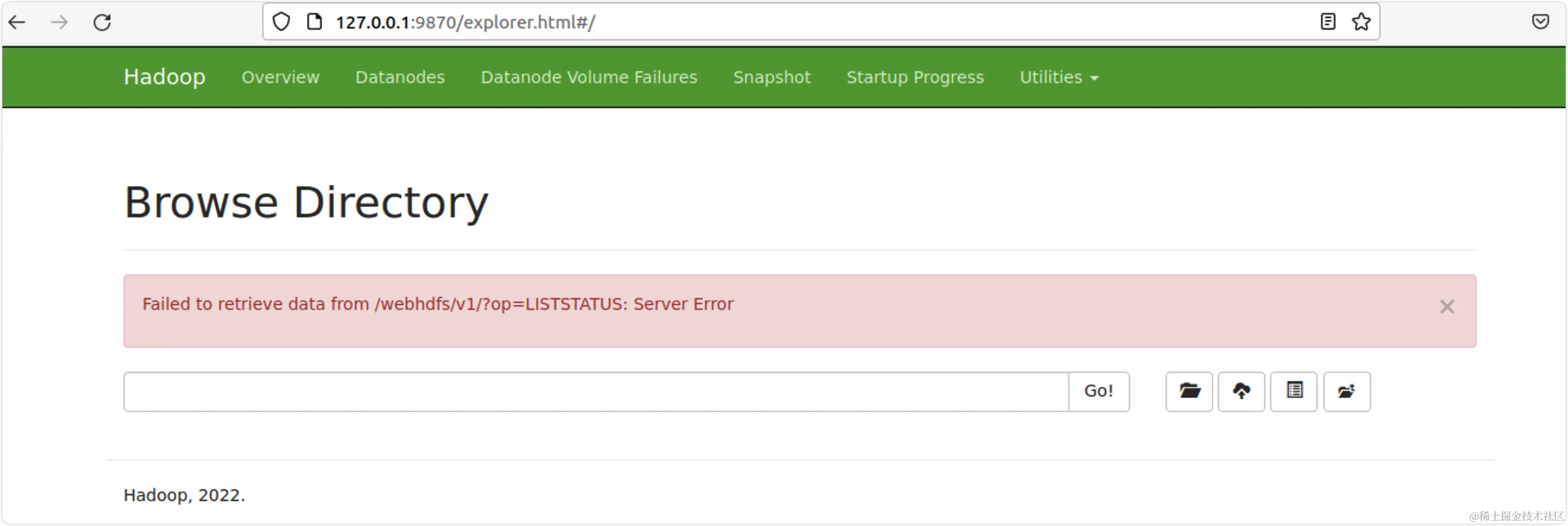Click the URL address bar text
Viewport: 1568px width, 526px height.
click(465, 23)
